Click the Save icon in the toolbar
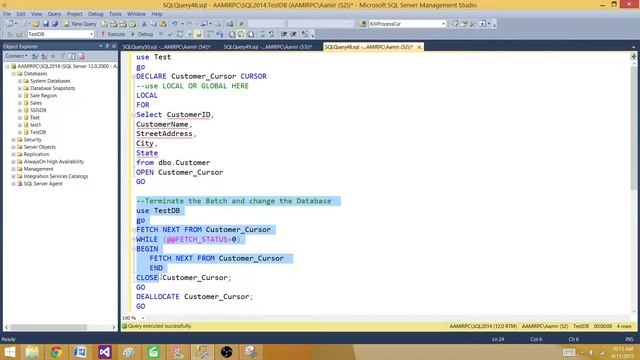 coord(46,24)
